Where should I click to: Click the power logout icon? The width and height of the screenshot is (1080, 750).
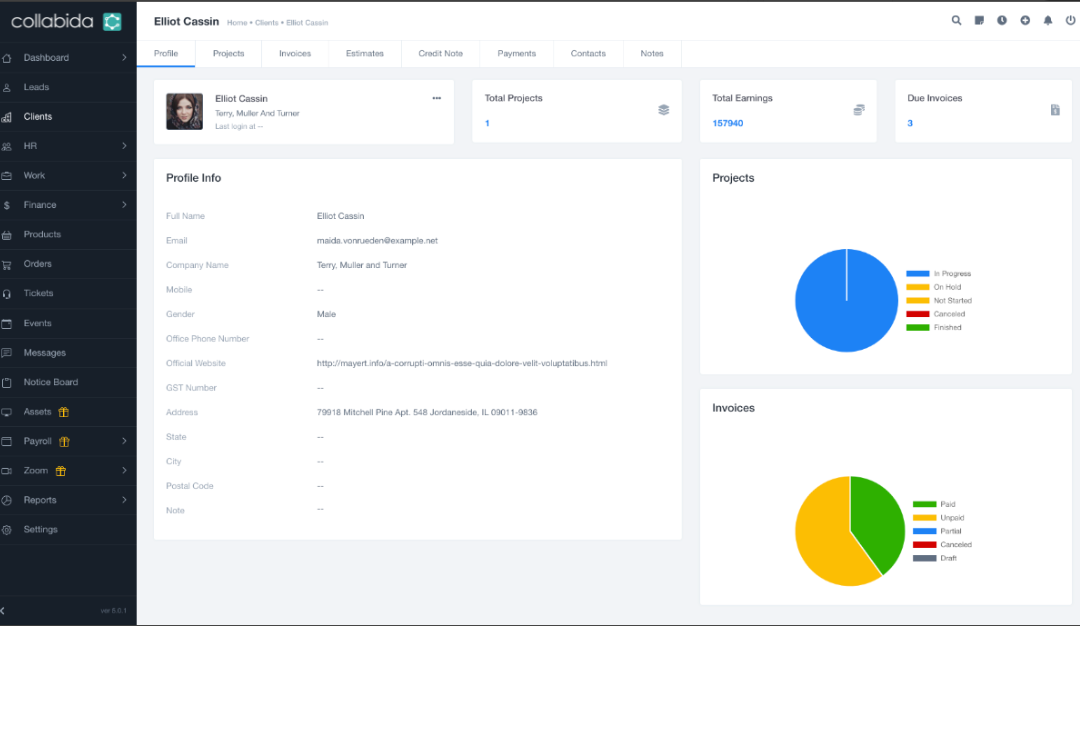pos(1070,20)
